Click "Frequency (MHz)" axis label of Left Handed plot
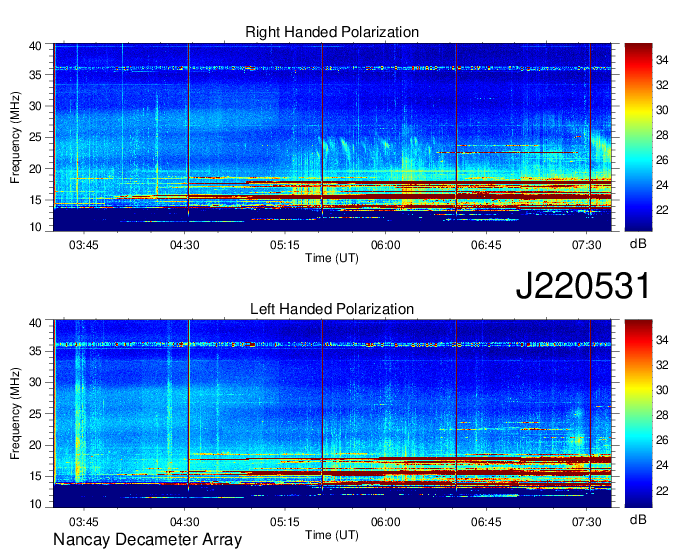The image size is (680, 552). click(15, 414)
